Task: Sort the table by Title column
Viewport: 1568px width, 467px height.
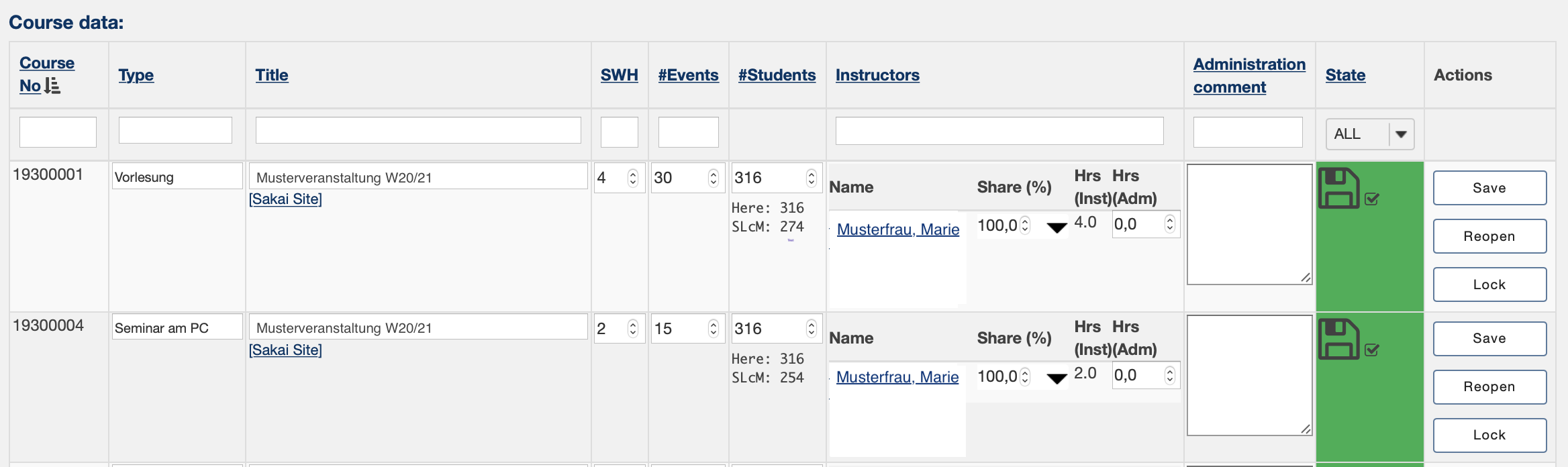Action: (272, 75)
